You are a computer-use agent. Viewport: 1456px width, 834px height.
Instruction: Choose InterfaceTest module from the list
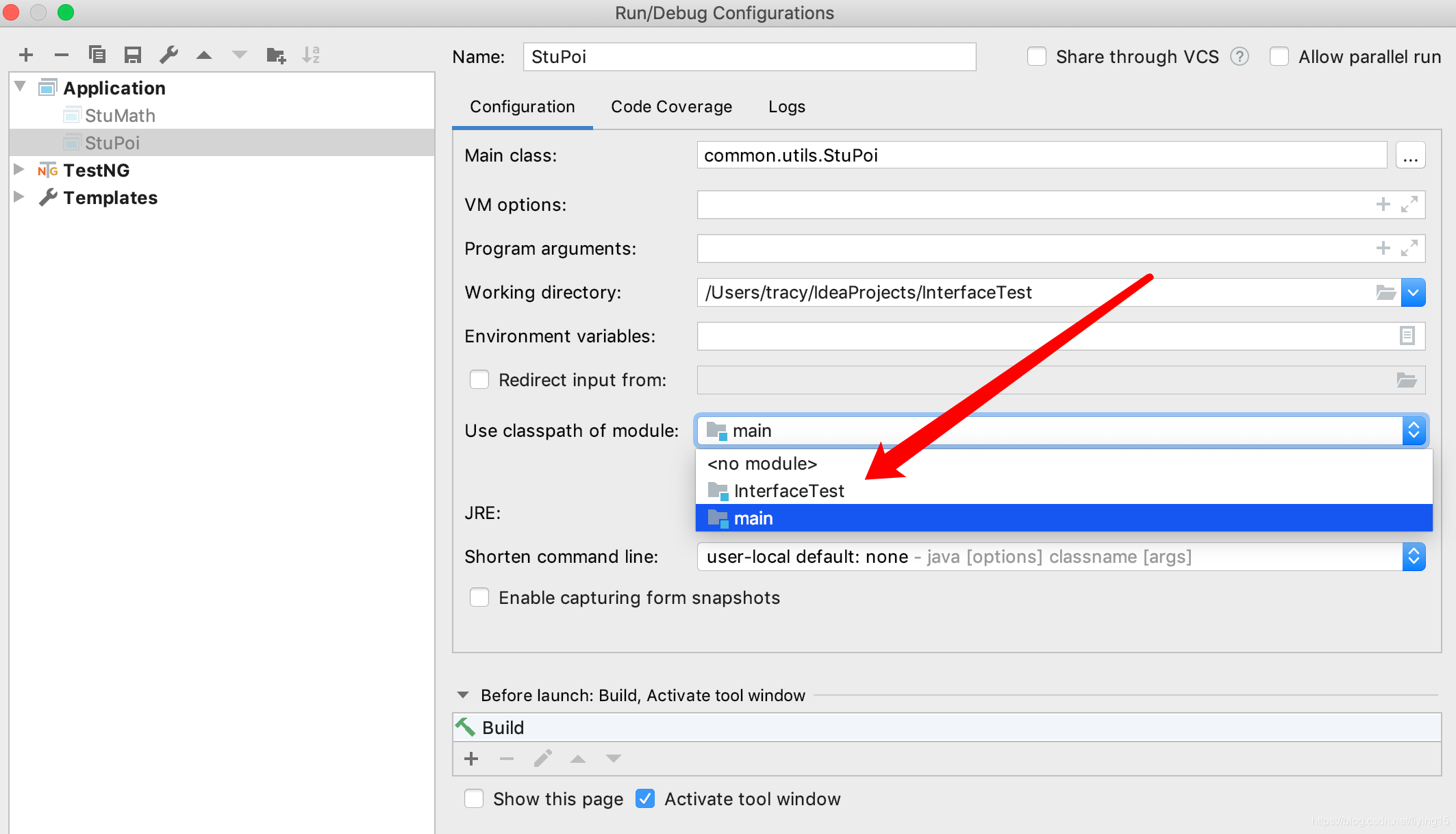1064,491
